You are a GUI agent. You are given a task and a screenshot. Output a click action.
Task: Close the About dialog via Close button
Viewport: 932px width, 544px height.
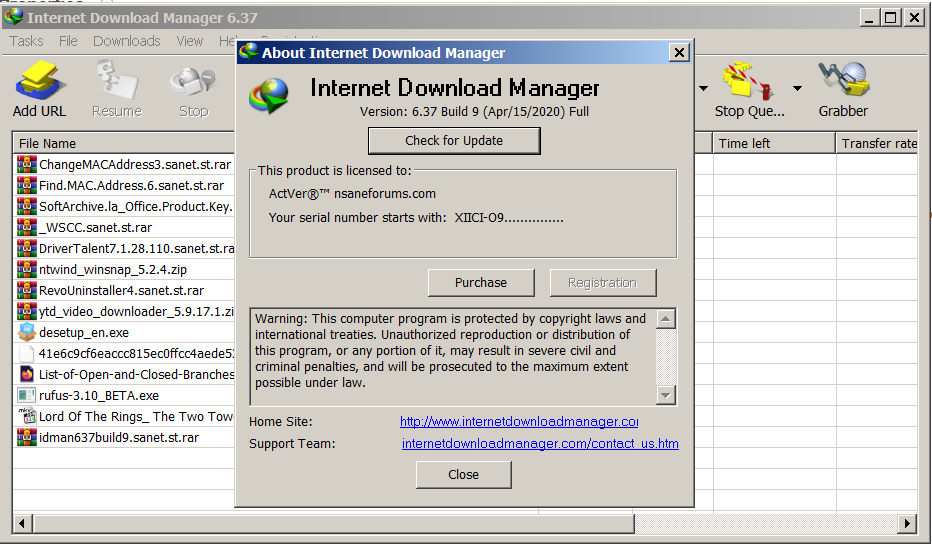pyautogui.click(x=464, y=474)
